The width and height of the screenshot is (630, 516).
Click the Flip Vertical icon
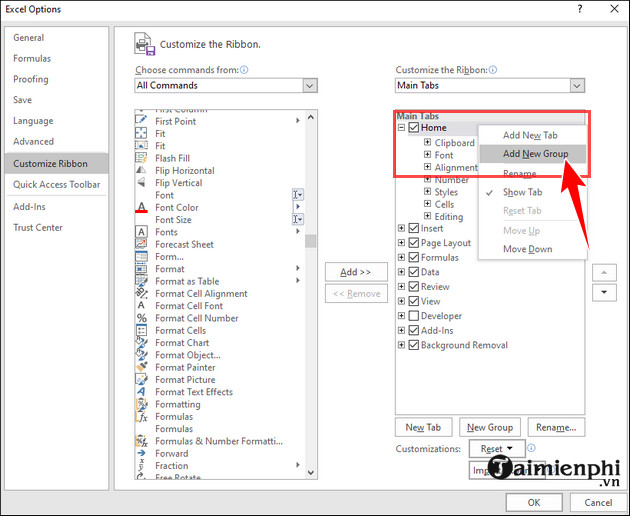coord(141,183)
